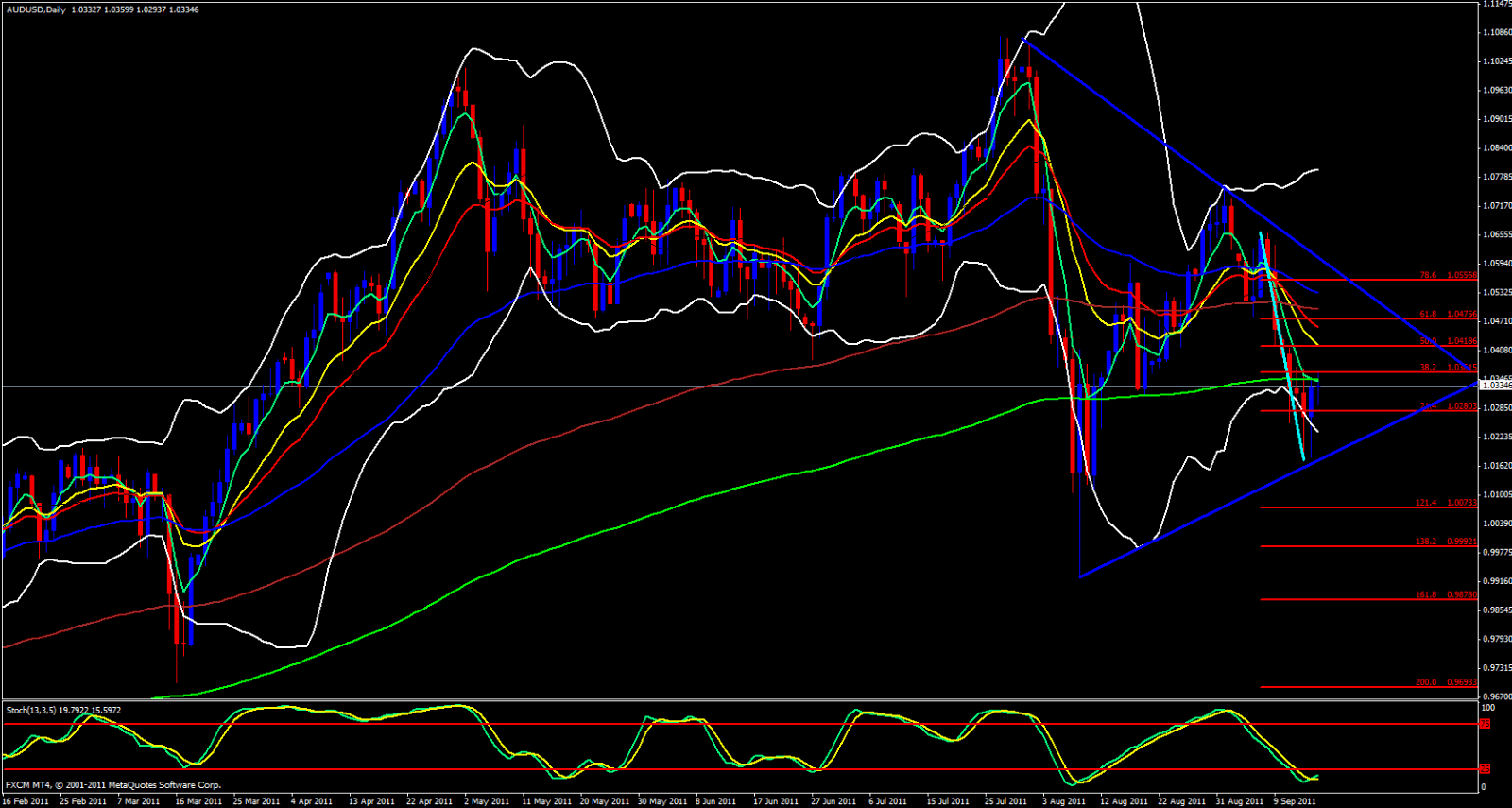
Task: Click the 3 Aug 2011 date label
Action: [x=1063, y=801]
